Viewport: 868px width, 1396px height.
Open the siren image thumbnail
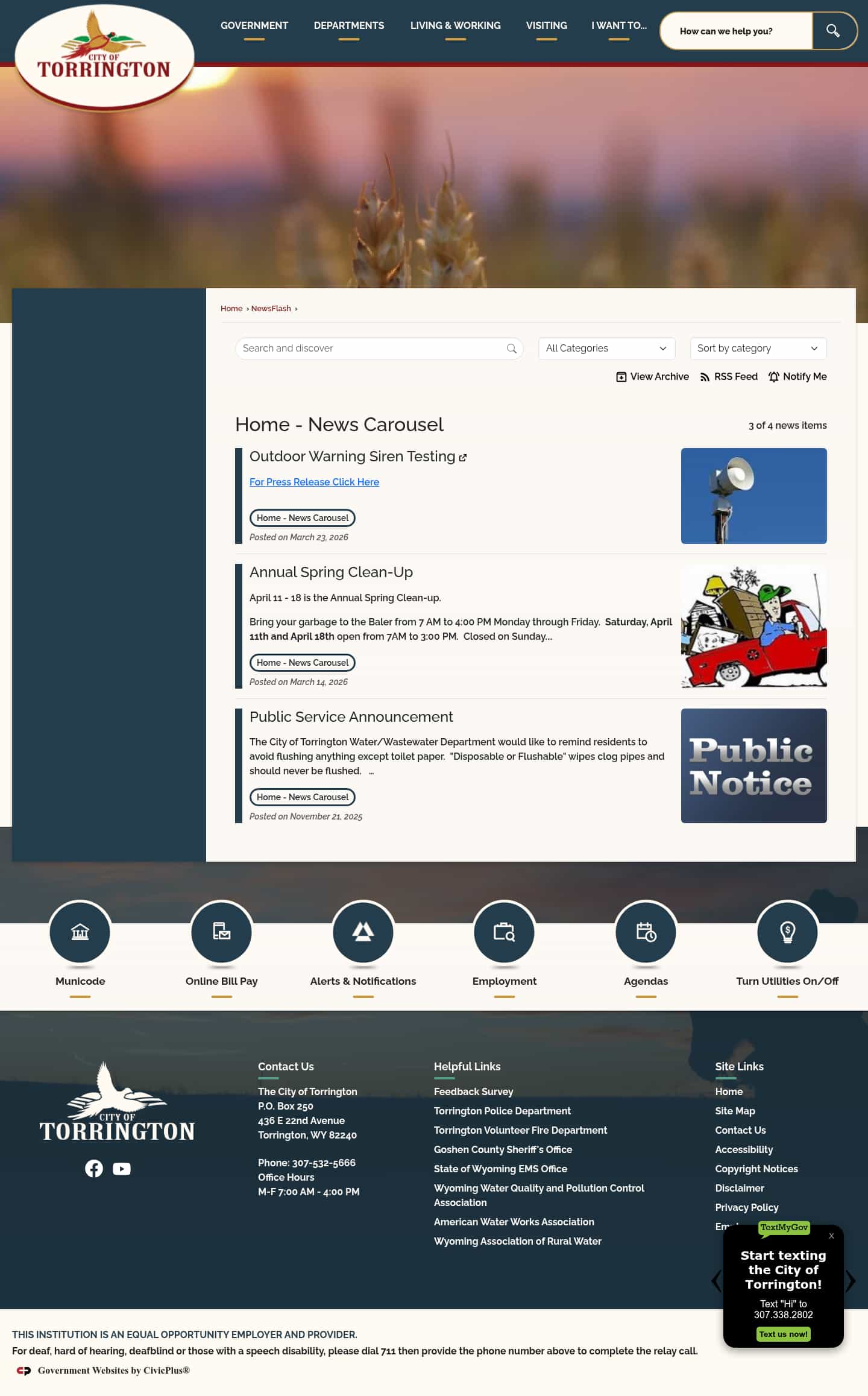click(x=754, y=496)
